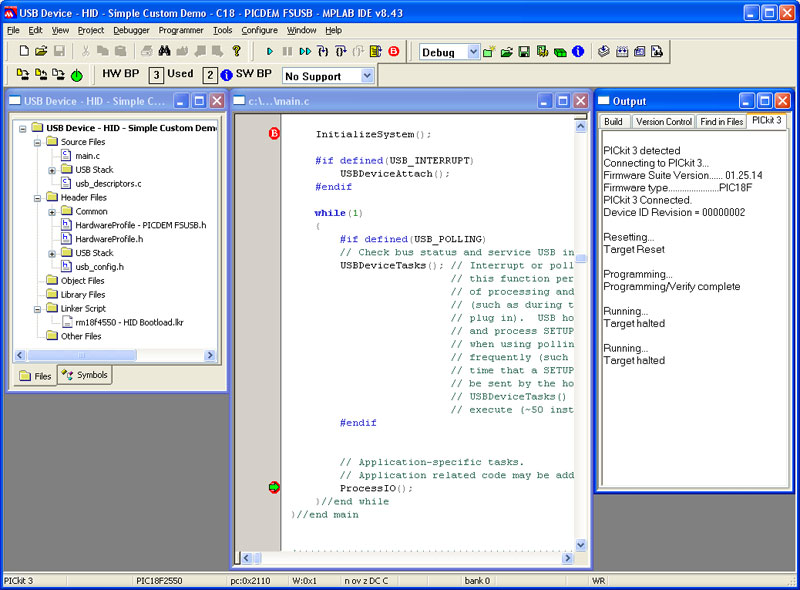Click the yellow question mark help icon
This screenshot has width=800, height=590.
[236, 51]
